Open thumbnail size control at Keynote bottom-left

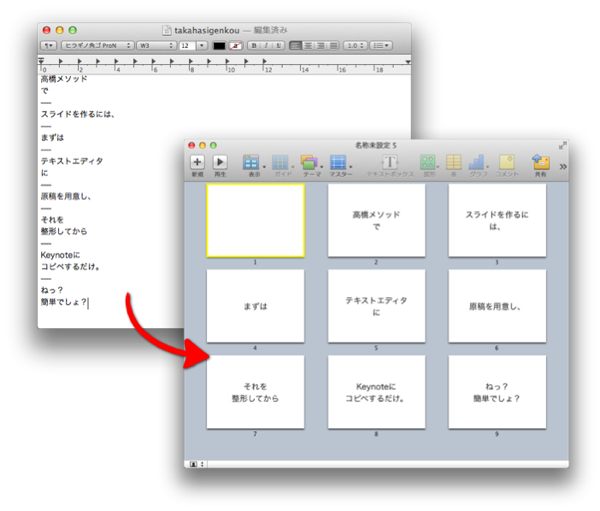click(197, 464)
